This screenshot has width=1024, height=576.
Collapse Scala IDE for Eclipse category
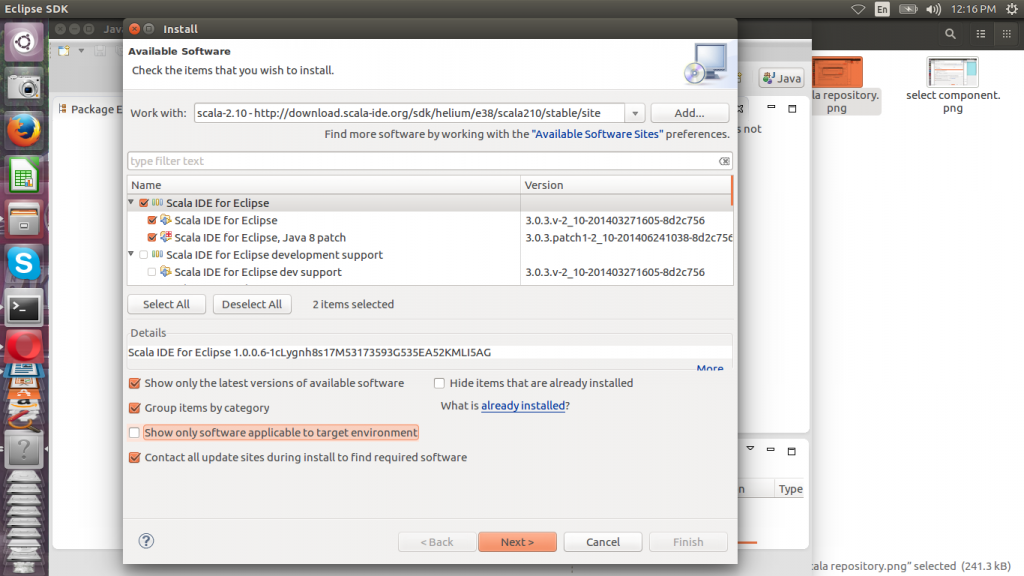click(x=131, y=202)
